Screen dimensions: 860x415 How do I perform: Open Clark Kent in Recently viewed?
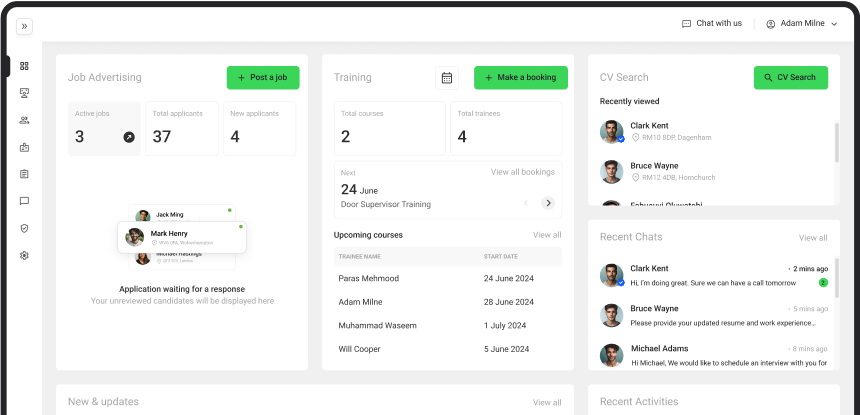(x=716, y=132)
